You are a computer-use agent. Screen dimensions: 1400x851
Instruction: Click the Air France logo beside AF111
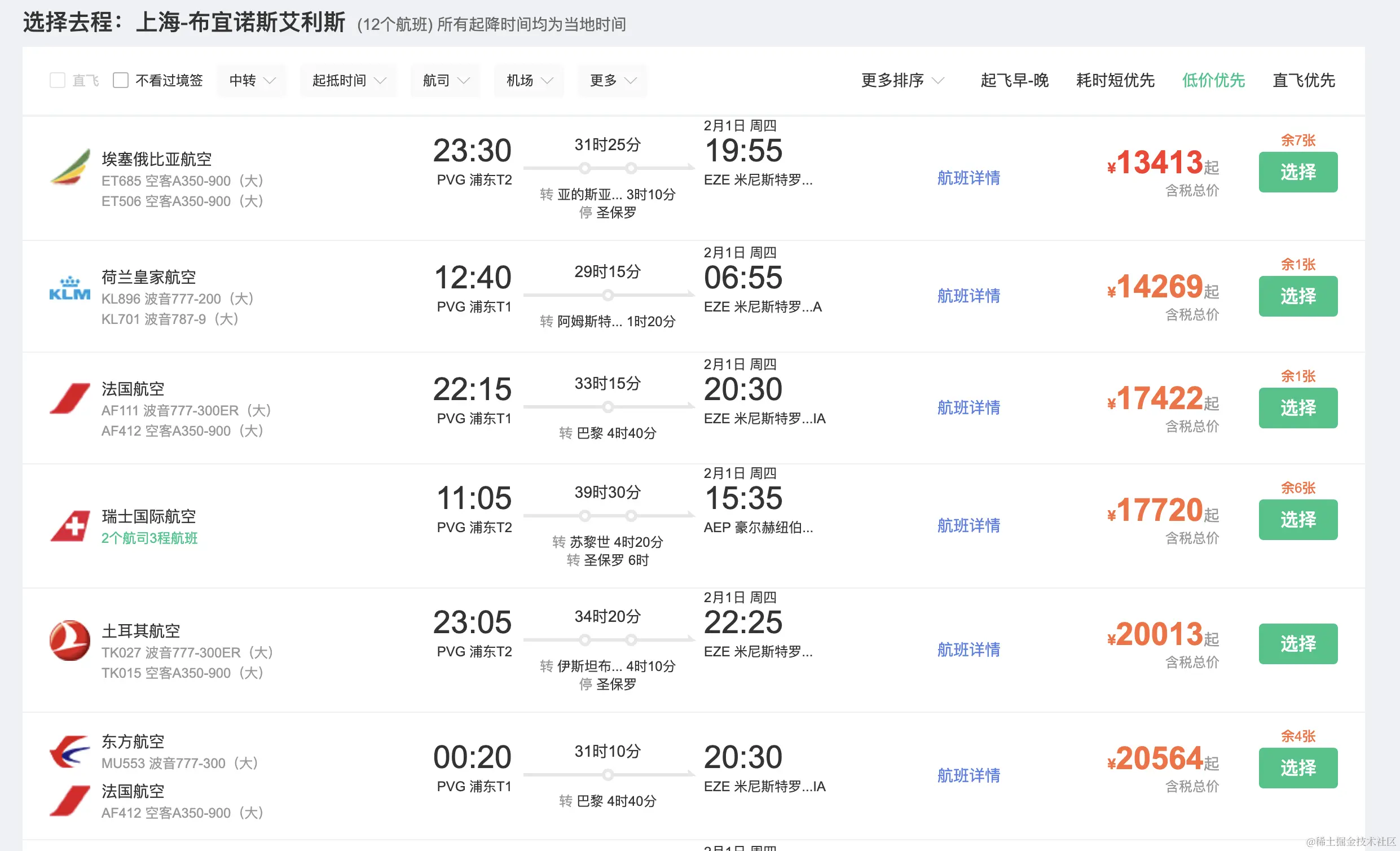coord(70,399)
